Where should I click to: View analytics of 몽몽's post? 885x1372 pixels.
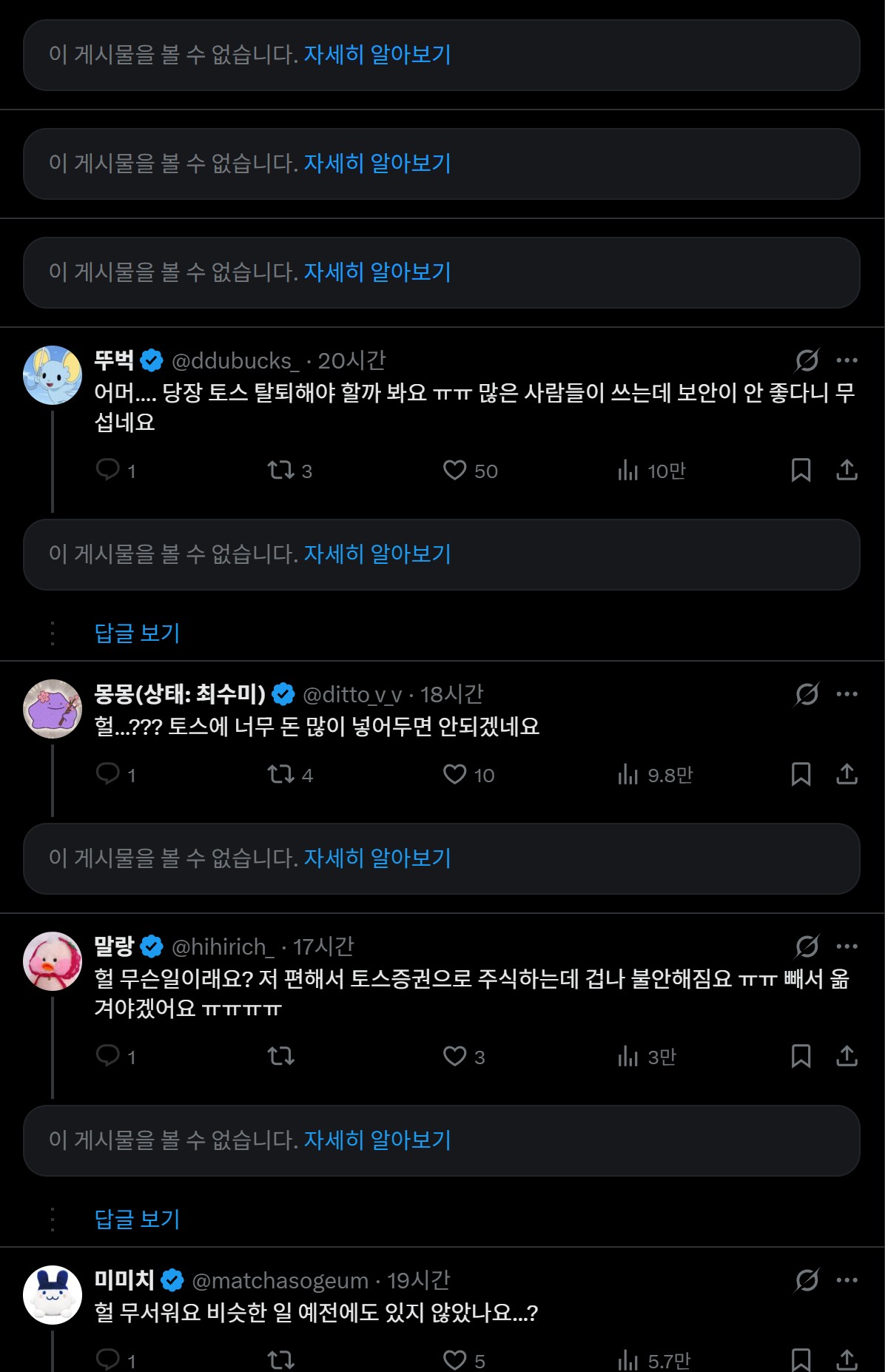[629, 774]
